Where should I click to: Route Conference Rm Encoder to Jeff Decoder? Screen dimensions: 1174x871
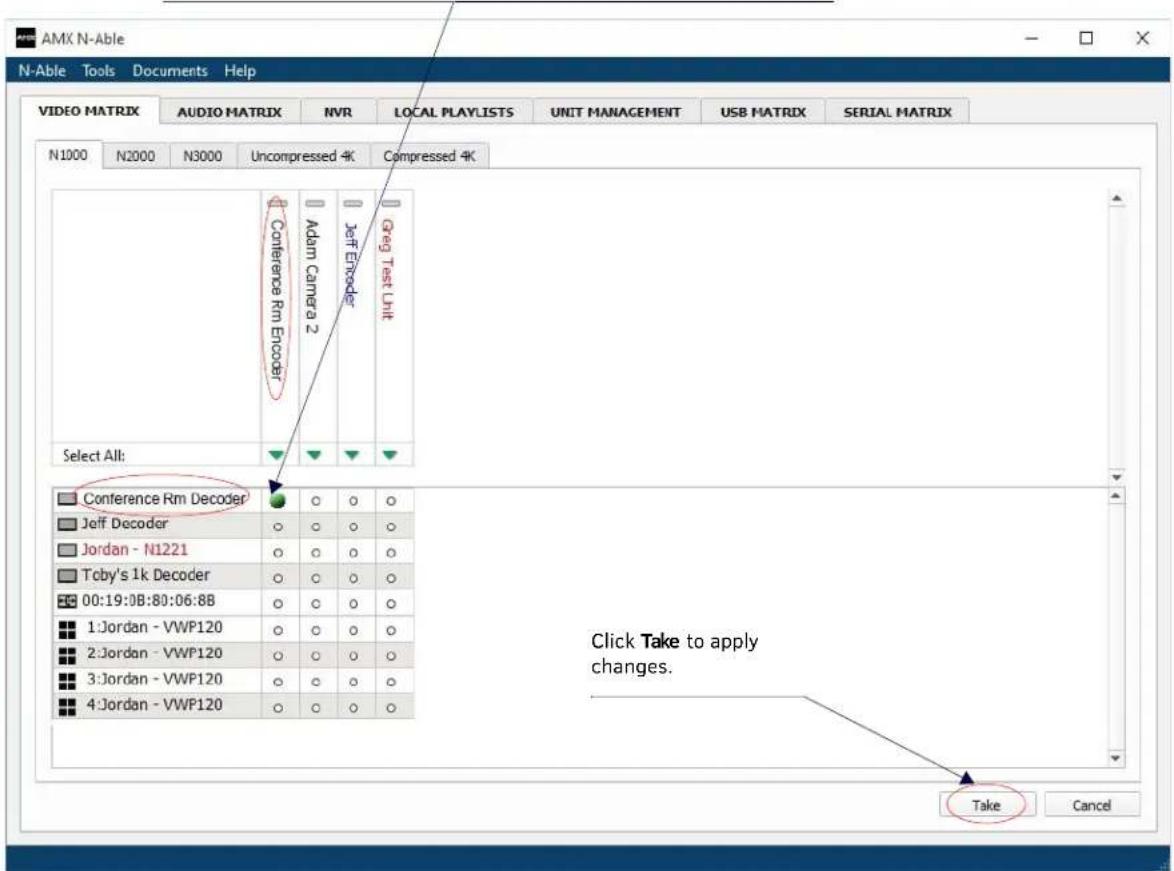(278, 527)
